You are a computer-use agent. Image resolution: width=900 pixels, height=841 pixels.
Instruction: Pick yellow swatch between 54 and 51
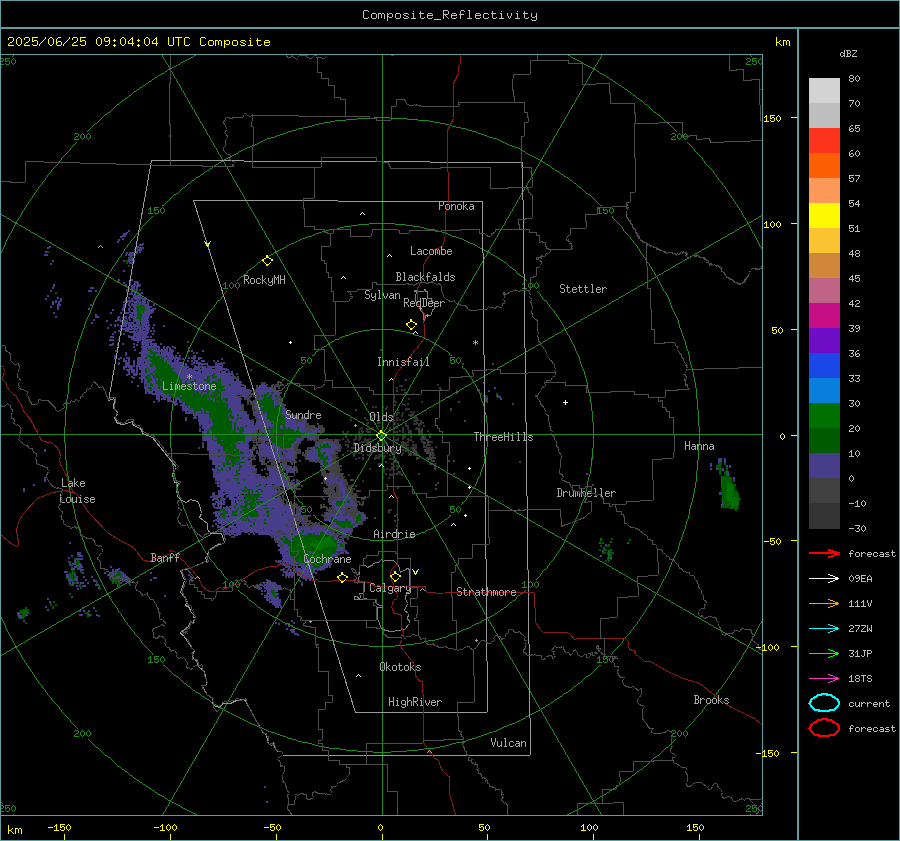click(824, 216)
